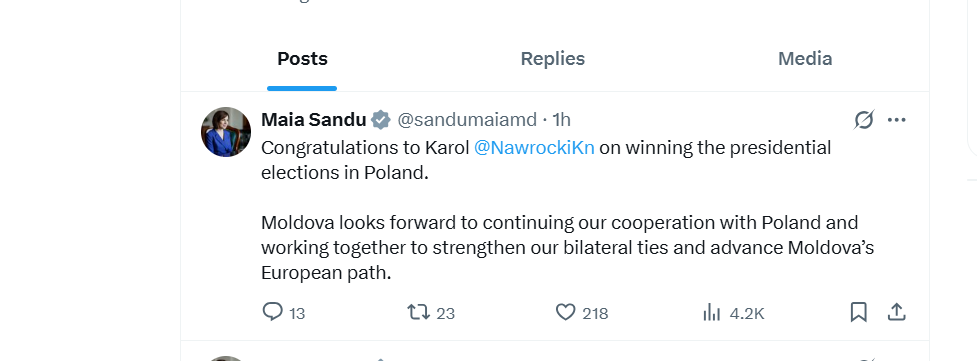Click the share post arrow icon
The width and height of the screenshot is (977, 361).
tap(896, 312)
